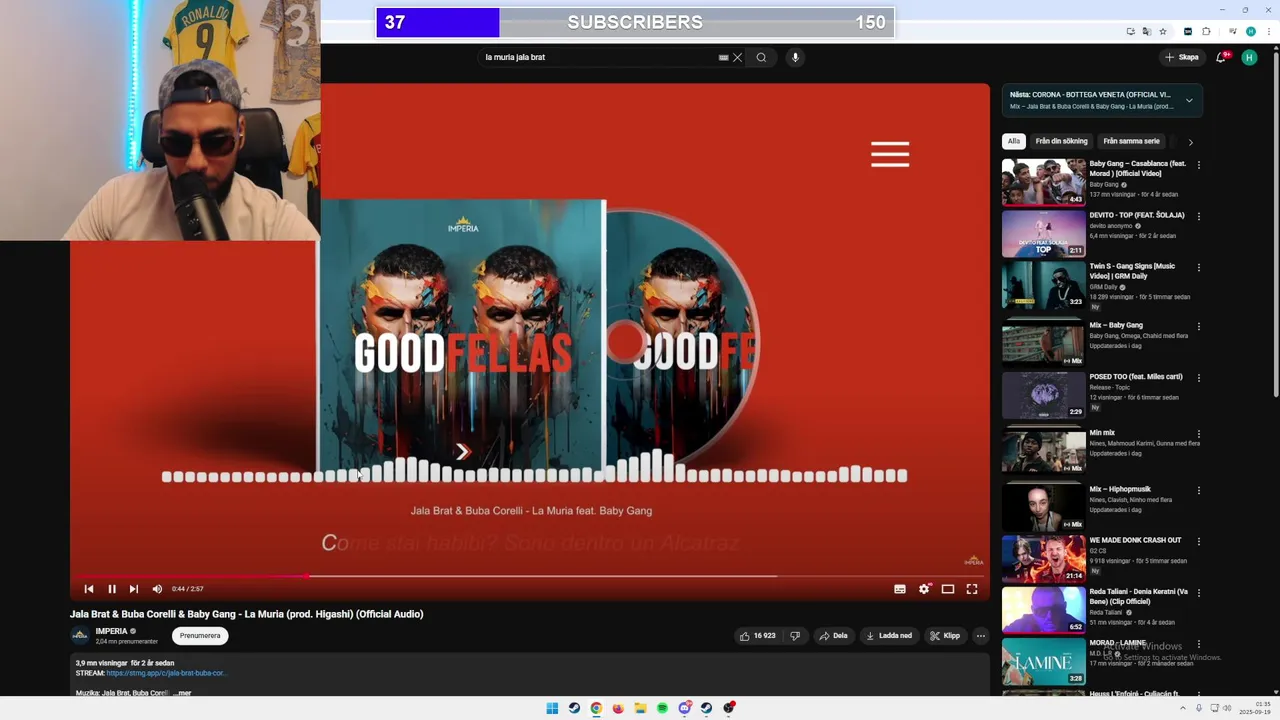Viewport: 1280px width, 720px height.
Task: Switch player to theater mode
Action: 948,589
